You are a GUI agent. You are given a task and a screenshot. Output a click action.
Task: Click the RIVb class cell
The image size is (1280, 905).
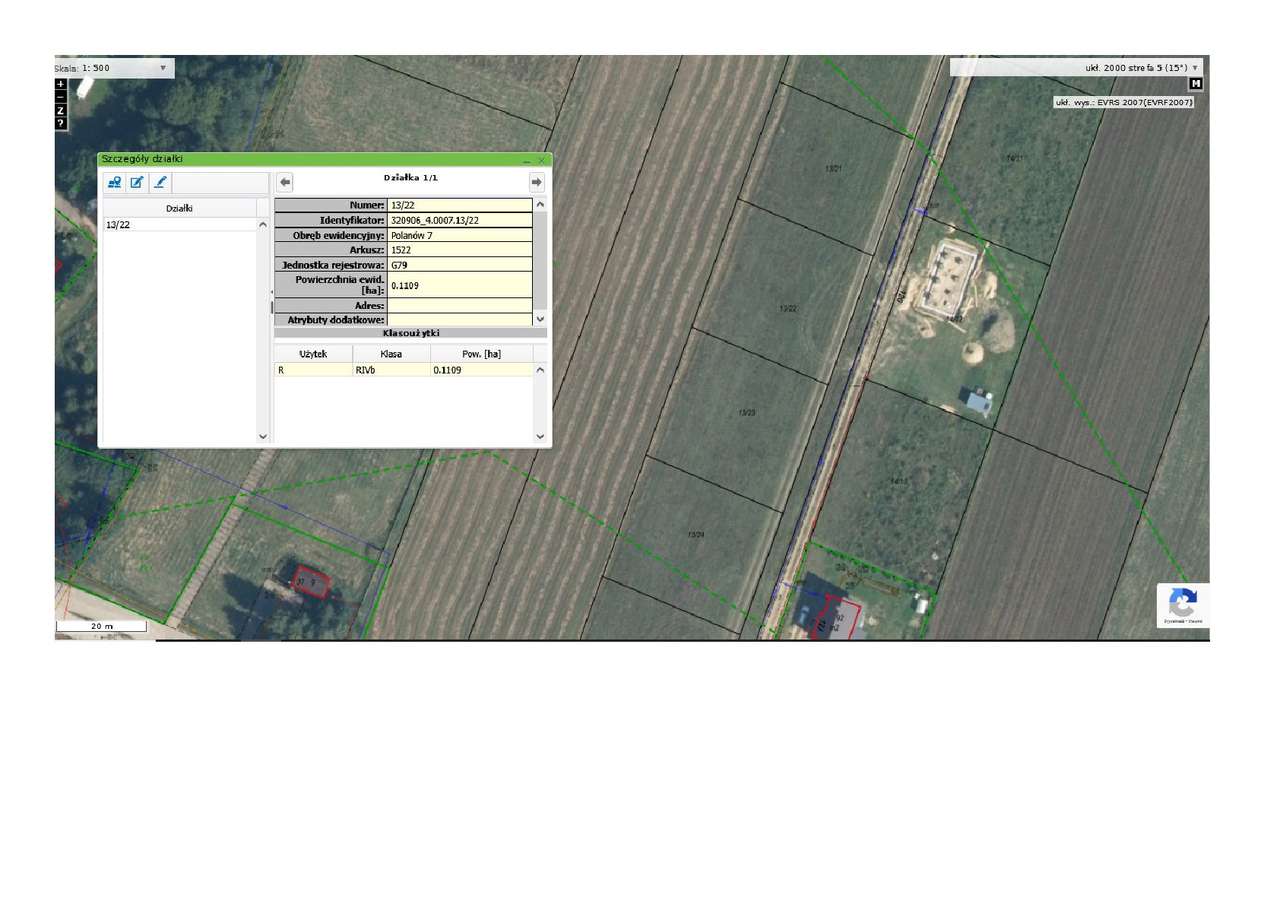391,370
